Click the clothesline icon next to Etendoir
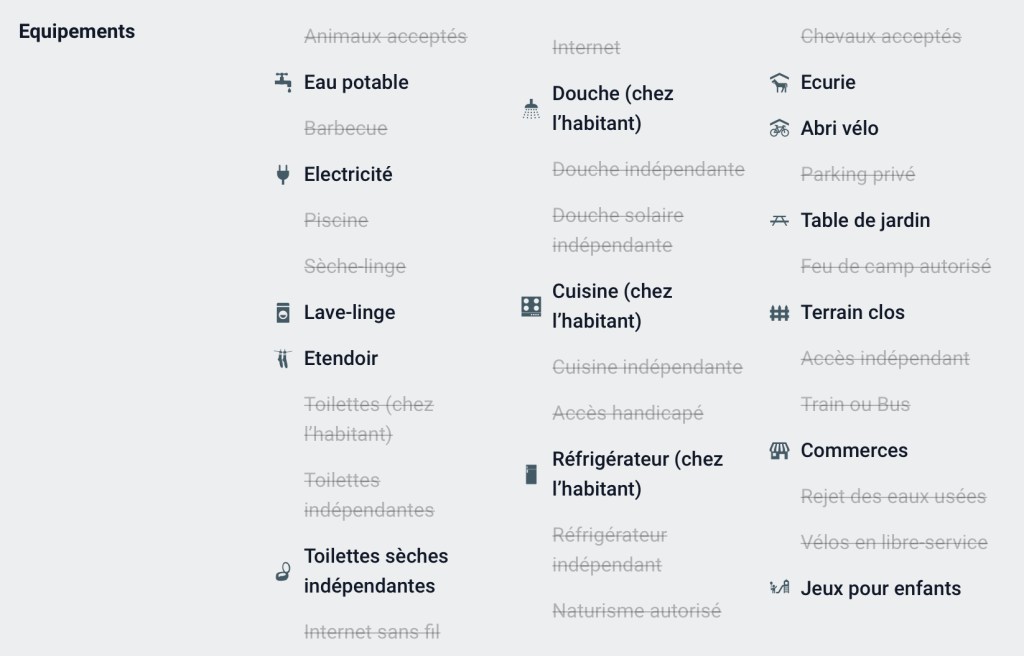Viewport: 1024px width, 656px height. tap(283, 358)
